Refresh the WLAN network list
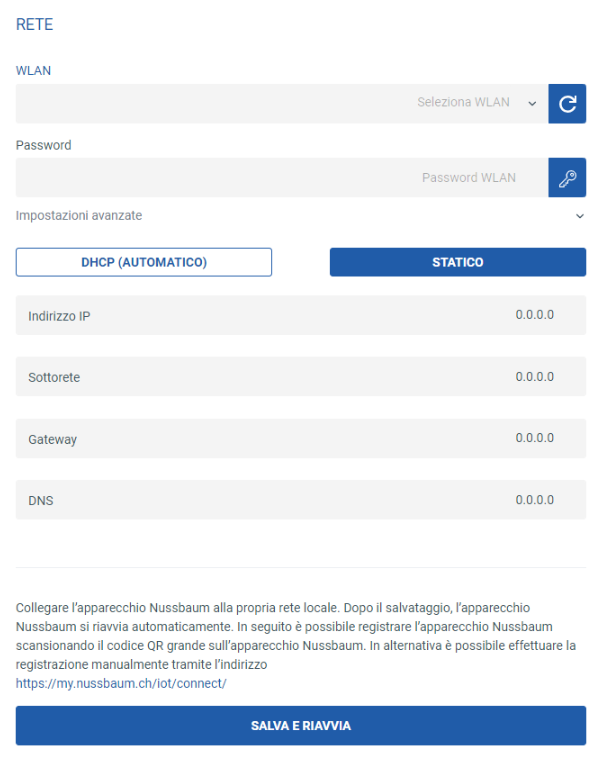Screen dimensions: 597x769 pos(567,103)
